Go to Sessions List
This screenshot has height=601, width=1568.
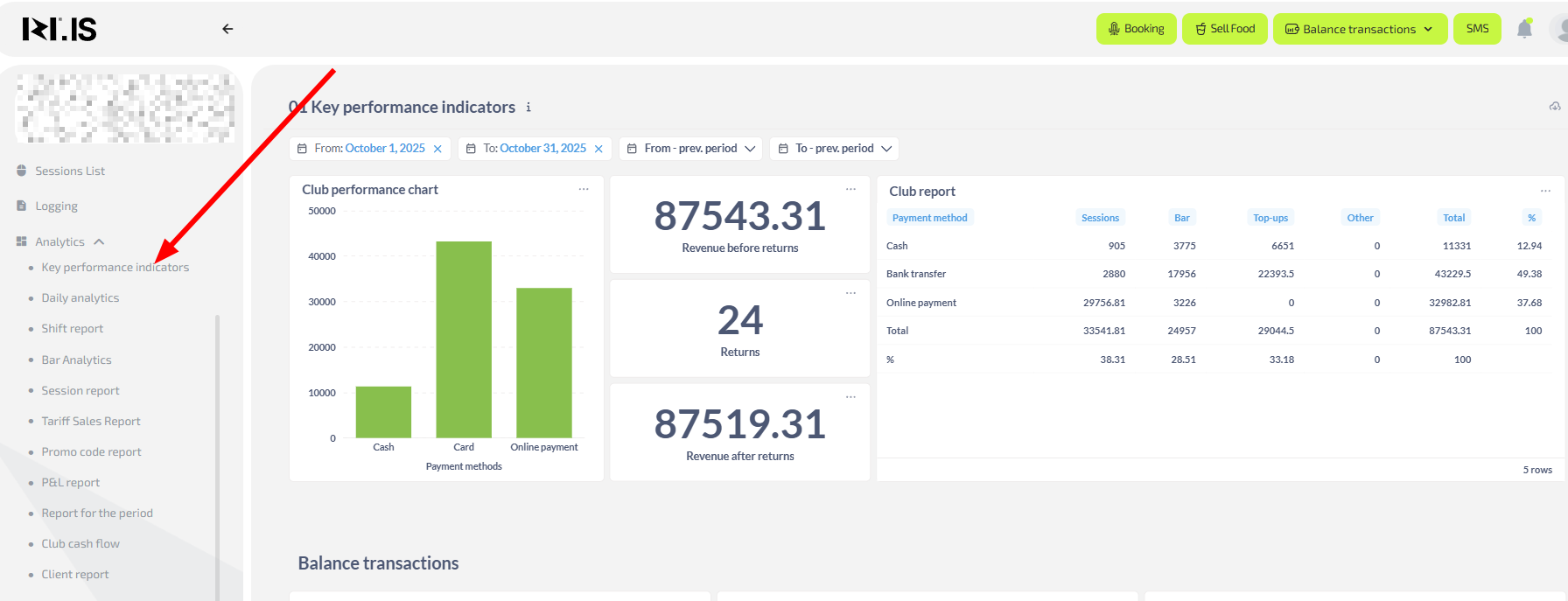point(70,171)
